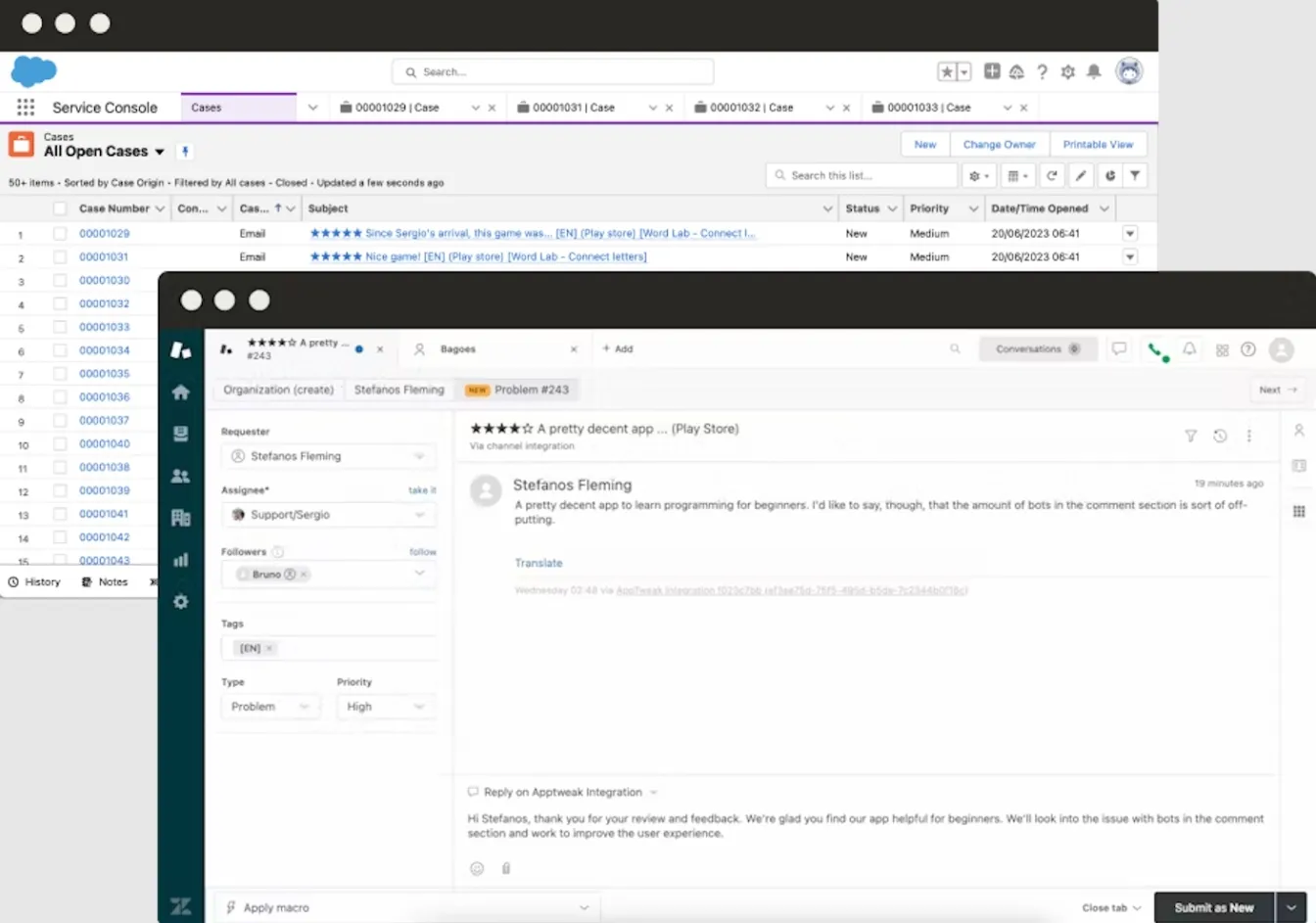Open Zendesk notifications bell
This screenshot has height=923, width=1316.
[x=1190, y=349]
